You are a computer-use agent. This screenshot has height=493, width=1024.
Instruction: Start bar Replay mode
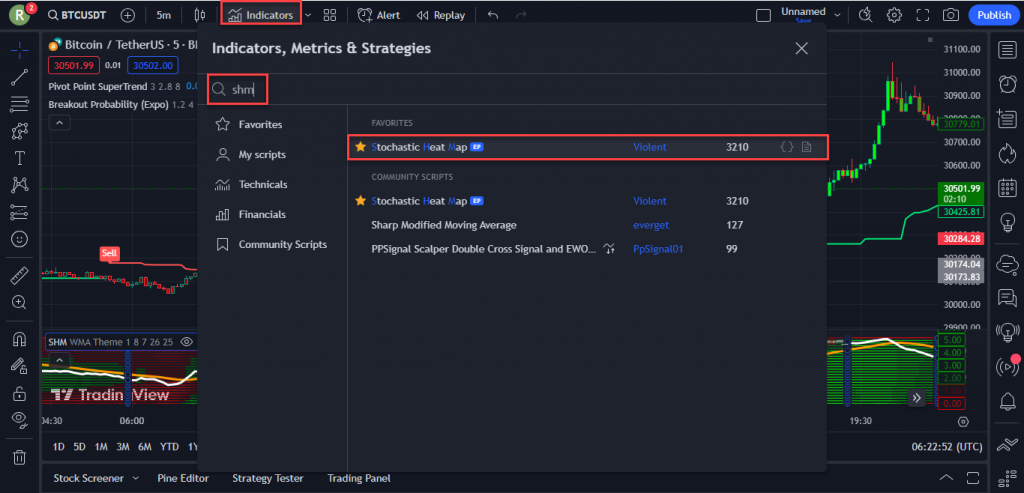click(x=441, y=15)
